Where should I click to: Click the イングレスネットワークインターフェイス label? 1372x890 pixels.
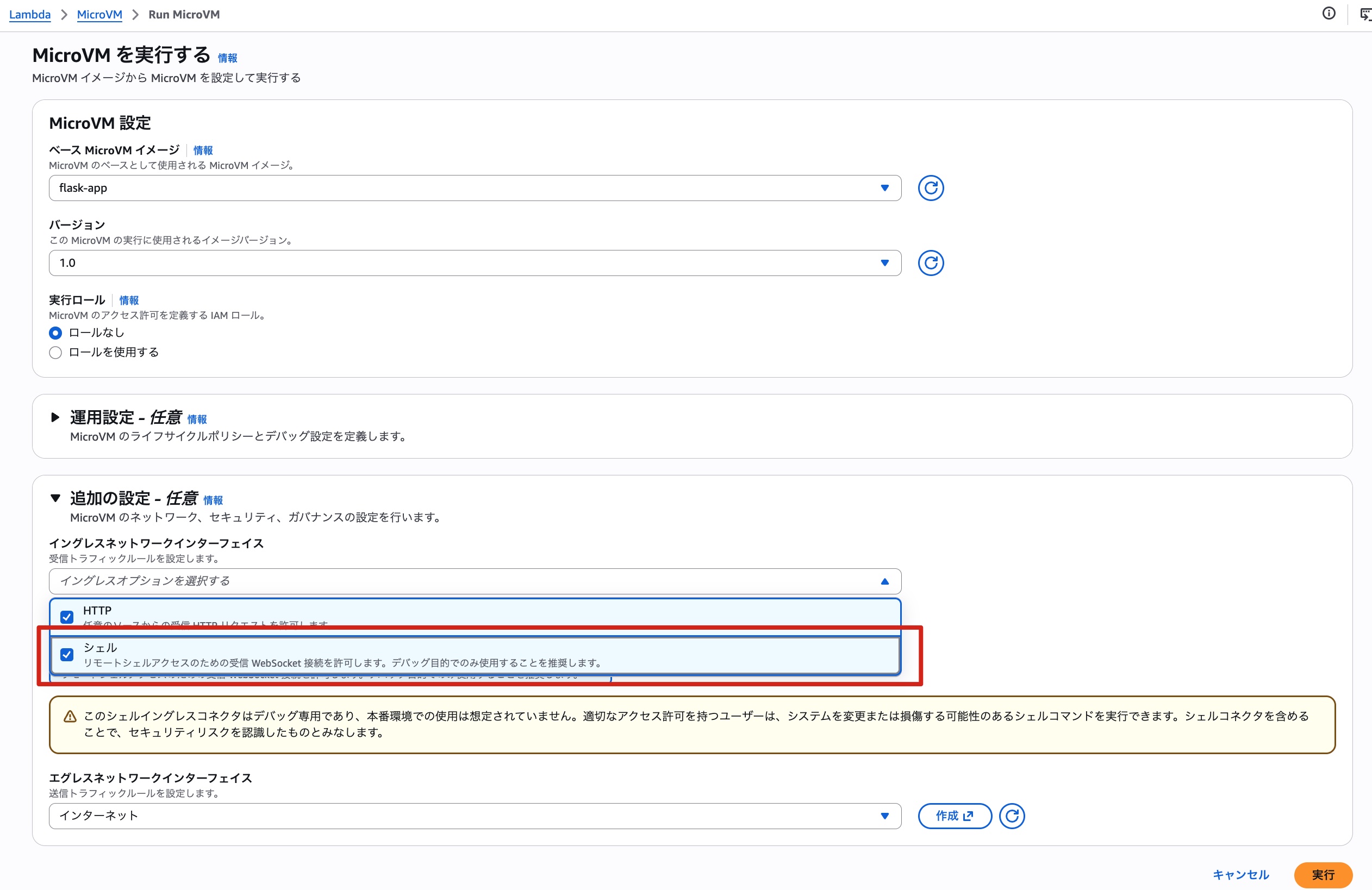(x=156, y=543)
